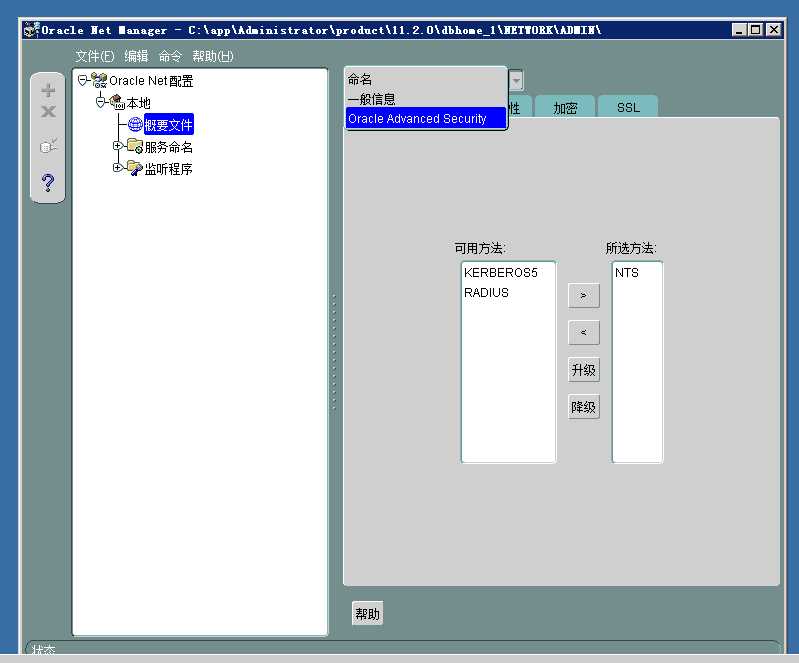Select the Oracle Net 配置 label
Image resolution: width=799 pixels, height=663 pixels.
(151, 81)
